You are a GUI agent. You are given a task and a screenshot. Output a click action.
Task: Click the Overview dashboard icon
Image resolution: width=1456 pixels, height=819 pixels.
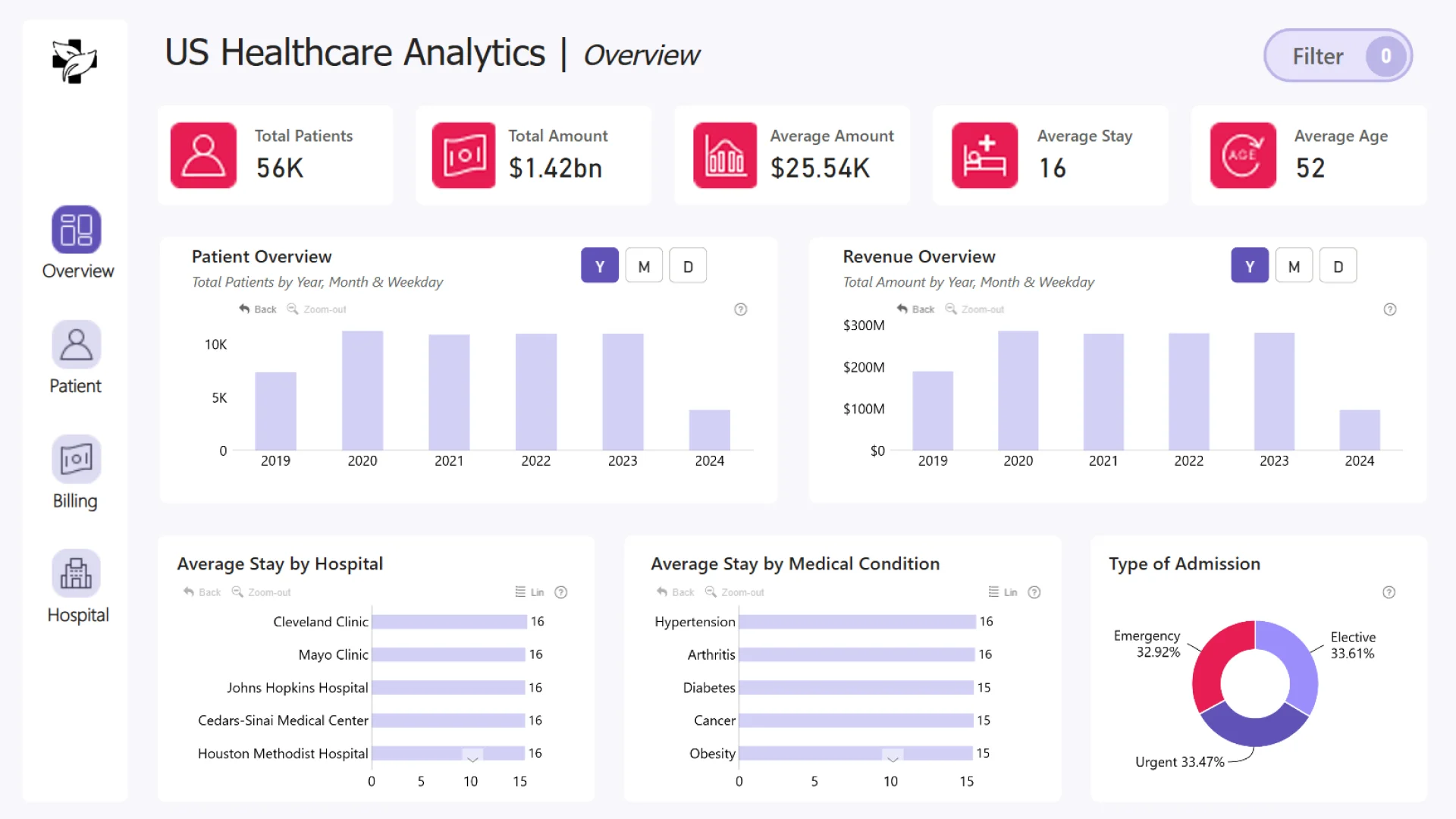click(76, 230)
